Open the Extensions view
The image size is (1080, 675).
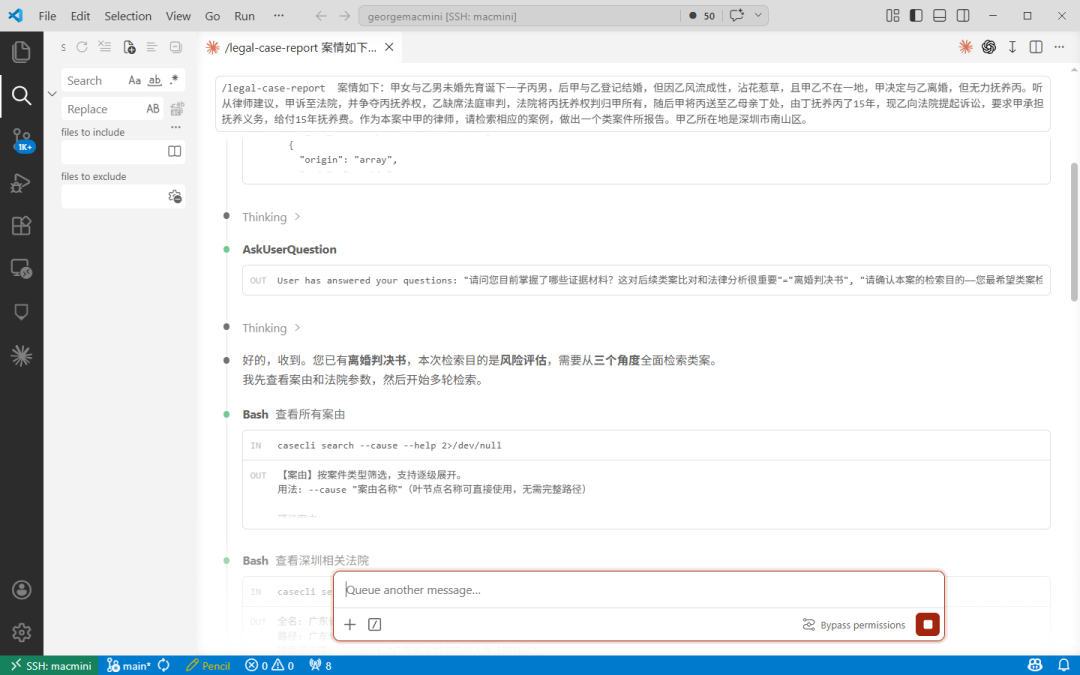(21, 226)
